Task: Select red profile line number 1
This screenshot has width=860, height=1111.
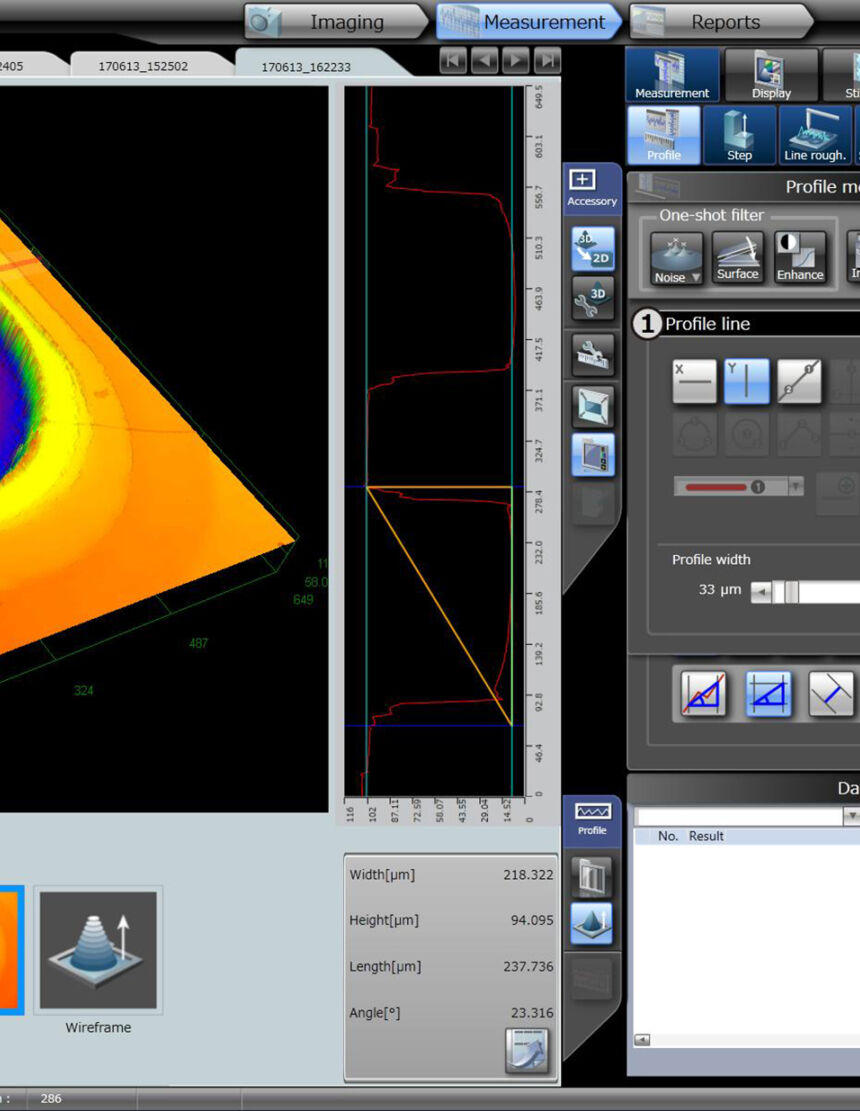Action: (x=730, y=486)
